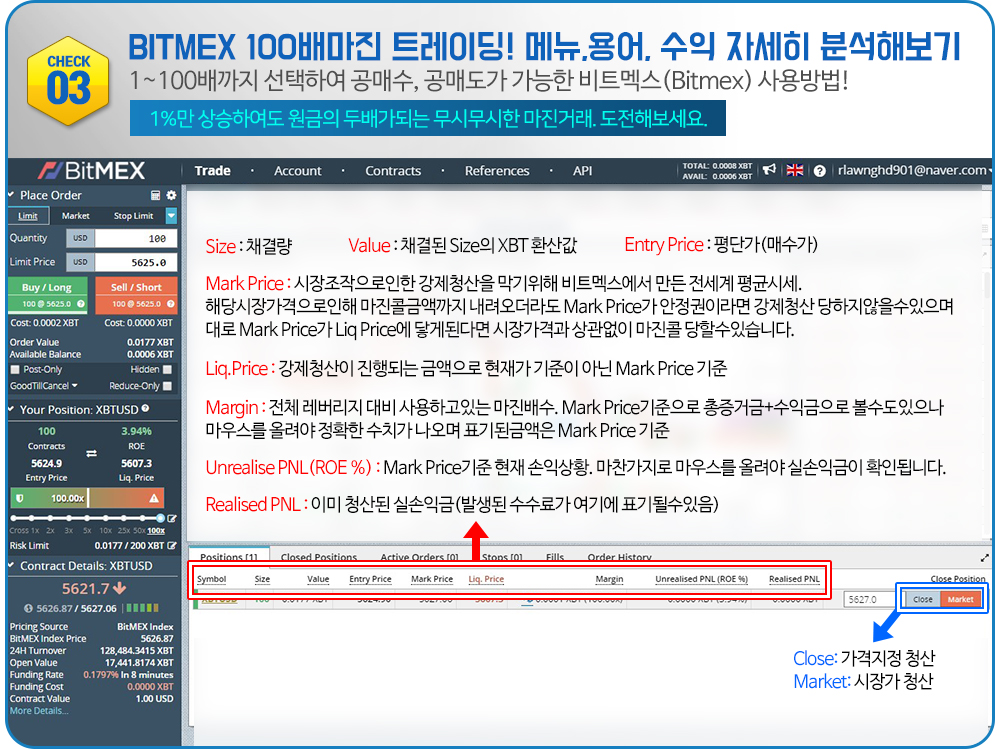The width and height of the screenshot is (1000, 749).
Task: Expand positions table fullscreen arrow
Action: click(x=985, y=558)
